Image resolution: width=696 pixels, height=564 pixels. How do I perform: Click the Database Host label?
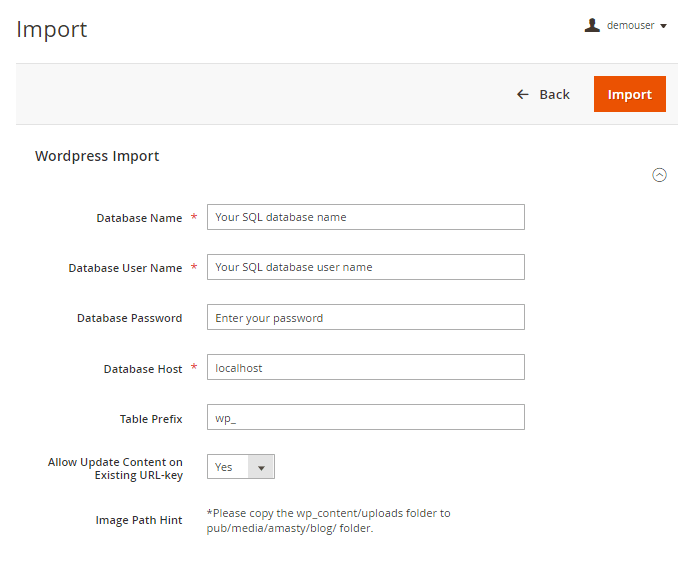[143, 369]
